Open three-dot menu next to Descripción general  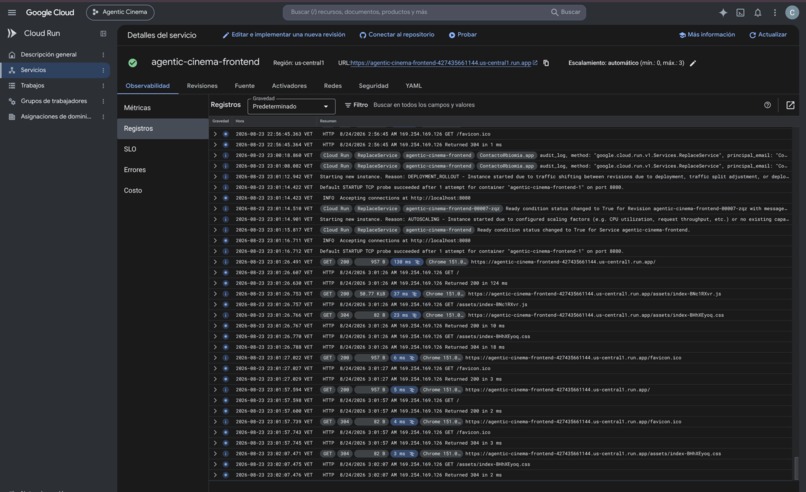click(x=103, y=54)
